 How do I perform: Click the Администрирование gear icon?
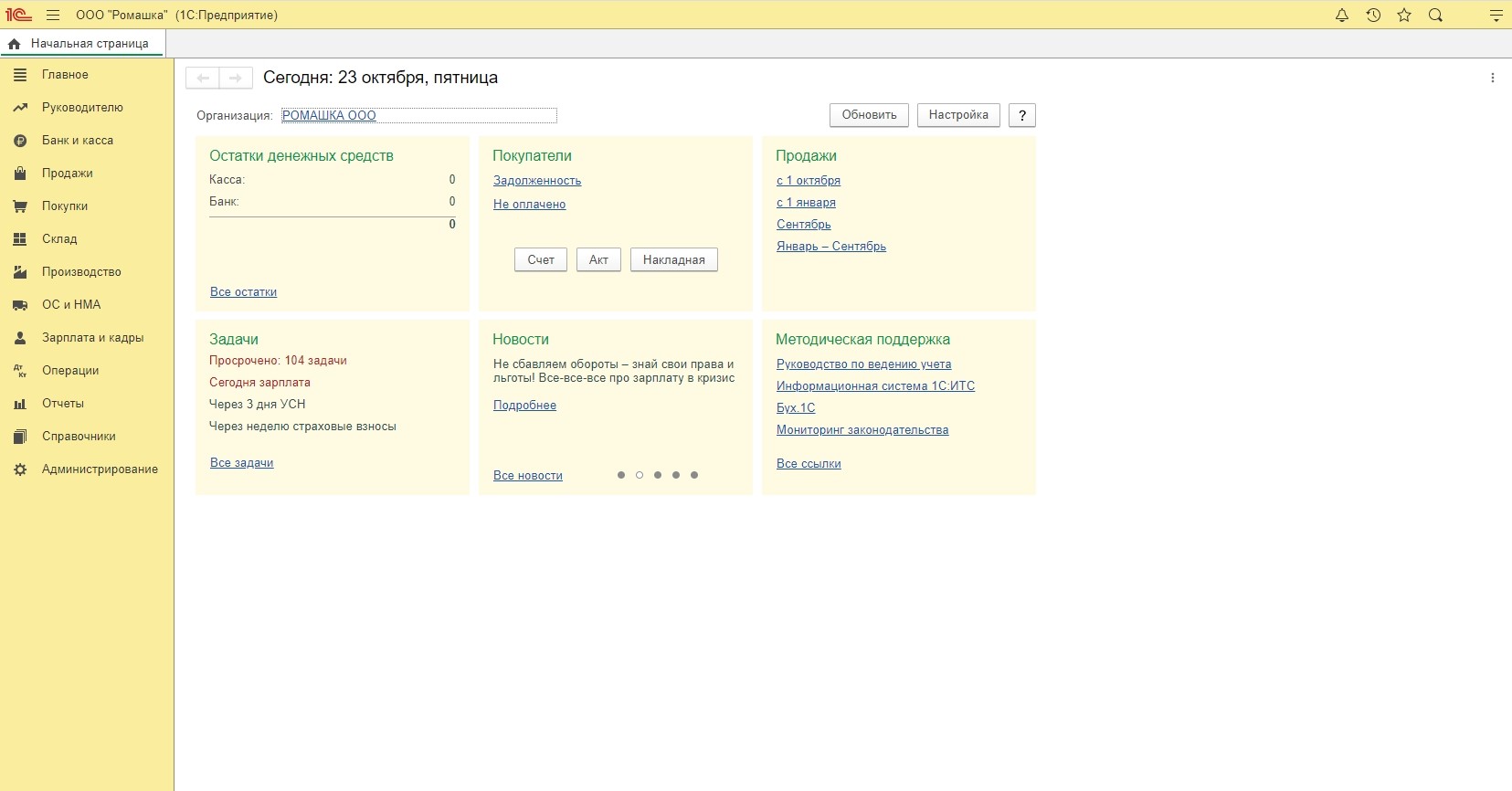click(x=20, y=469)
